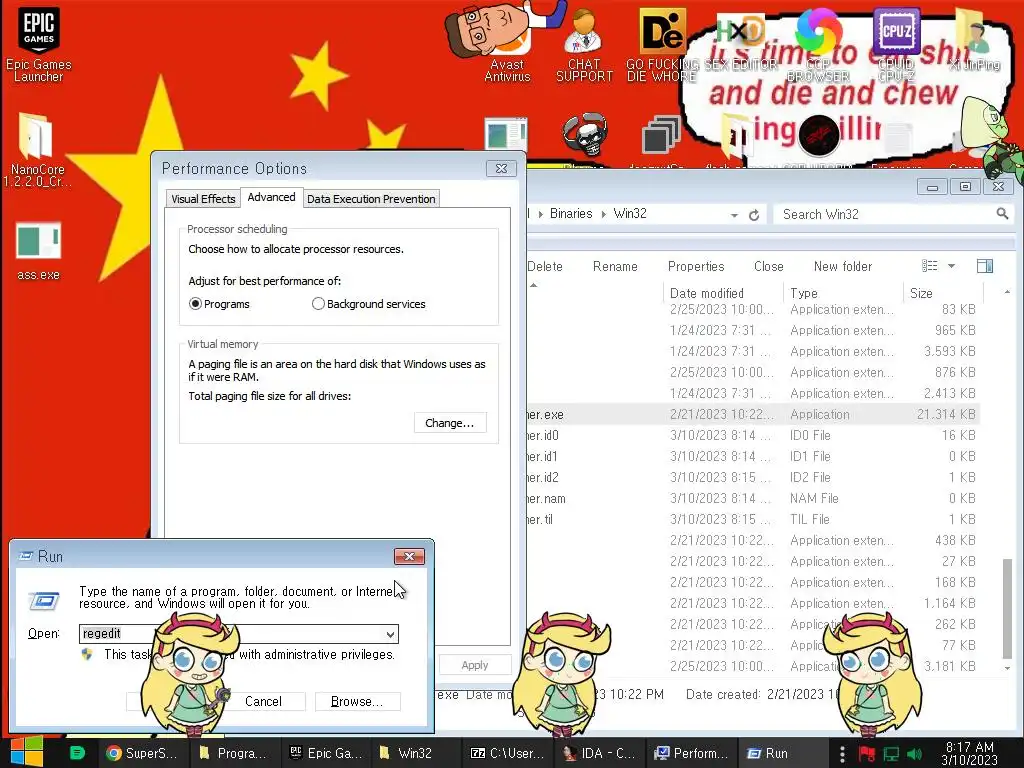Select the 'her.til' file row
This screenshot has width=1024, height=768.
(x=753, y=519)
